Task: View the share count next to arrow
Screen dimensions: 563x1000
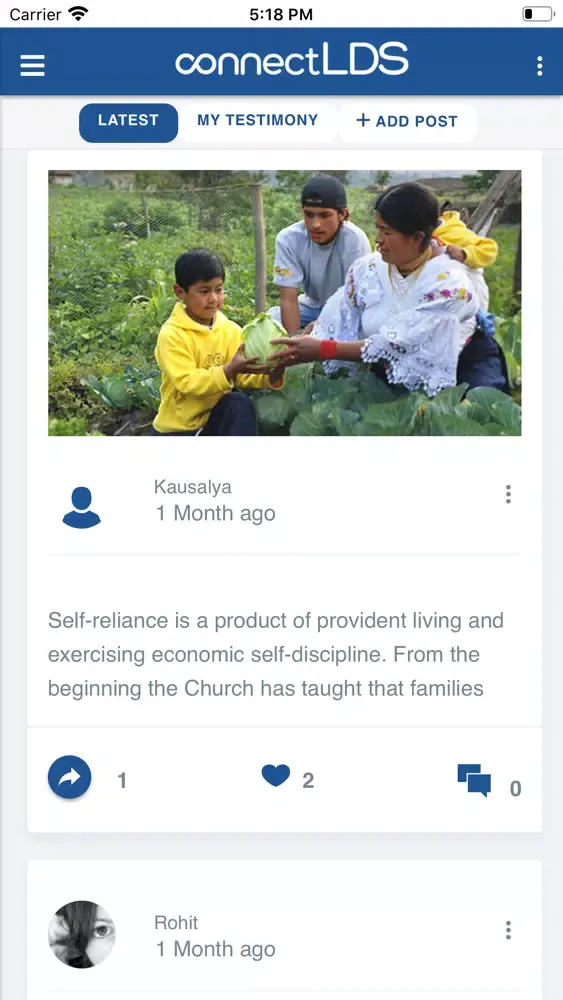Action: point(122,781)
